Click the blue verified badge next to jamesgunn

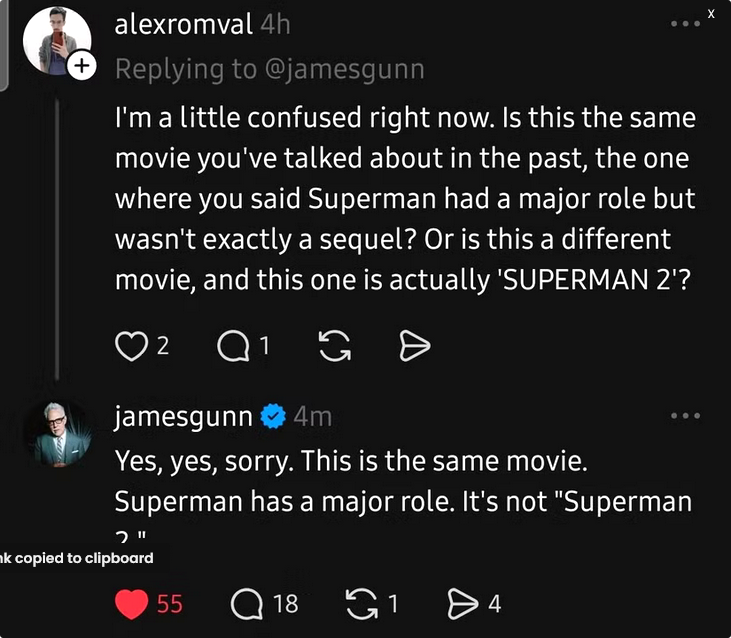click(x=273, y=416)
